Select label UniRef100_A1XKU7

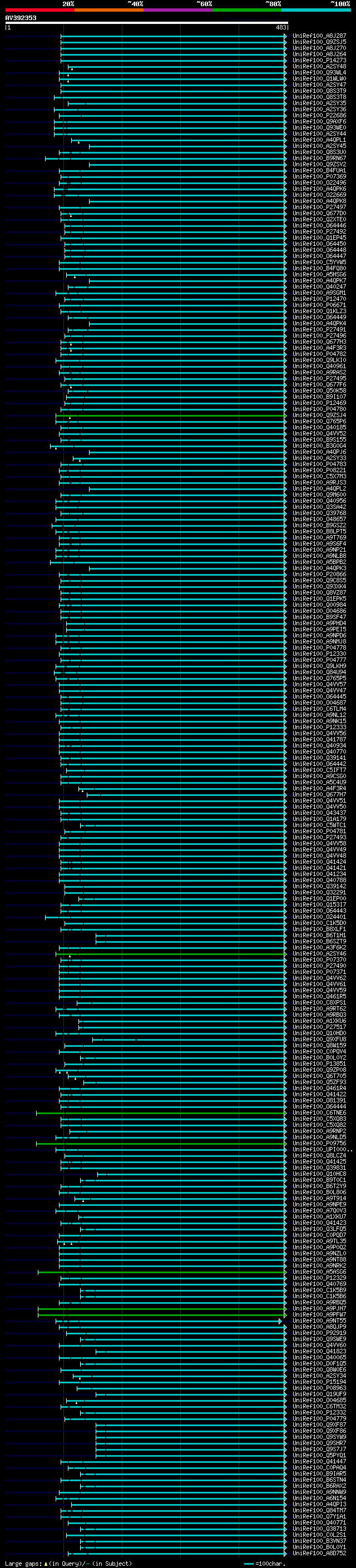(319, 1216)
